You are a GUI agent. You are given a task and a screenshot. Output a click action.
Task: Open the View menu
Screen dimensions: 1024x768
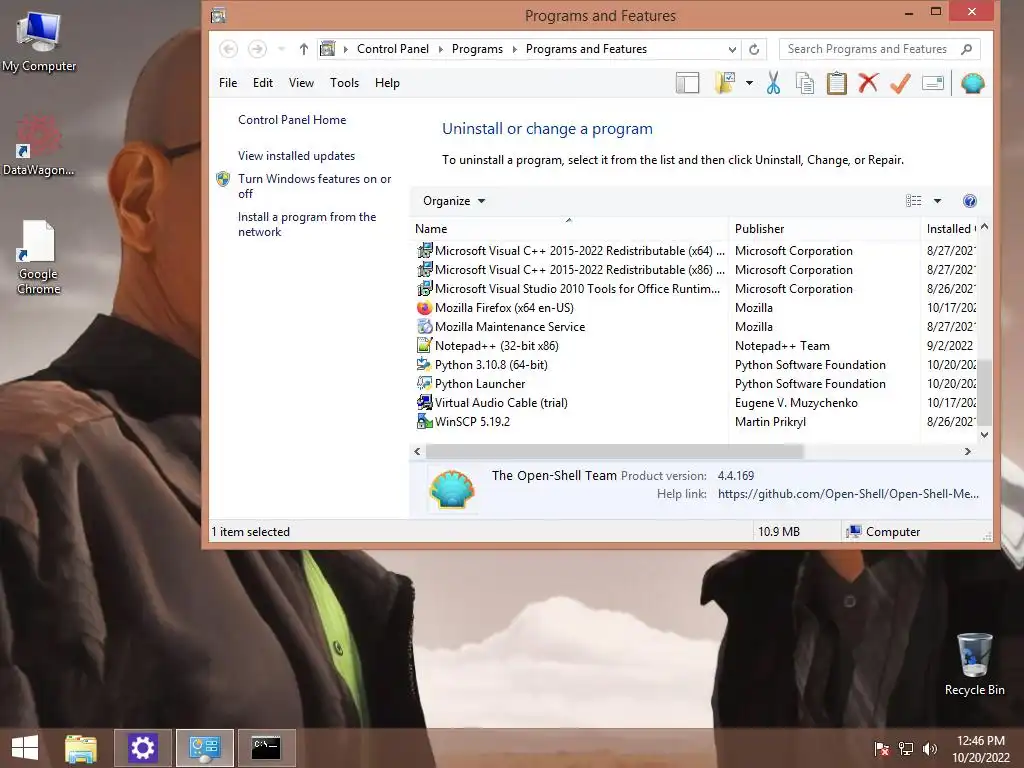301,83
